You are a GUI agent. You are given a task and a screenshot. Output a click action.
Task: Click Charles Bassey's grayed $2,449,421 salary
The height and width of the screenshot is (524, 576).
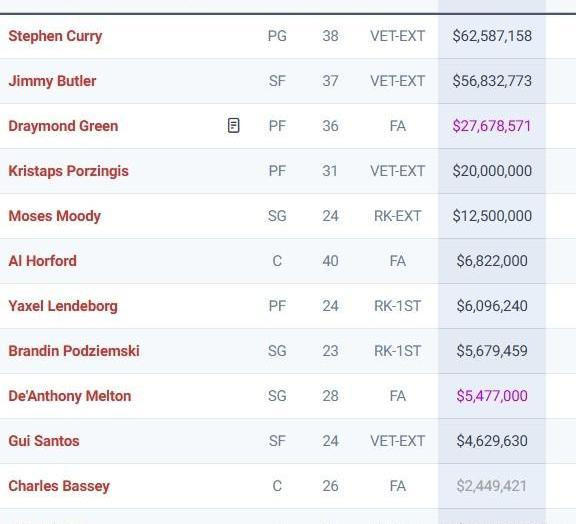[x=492, y=486]
